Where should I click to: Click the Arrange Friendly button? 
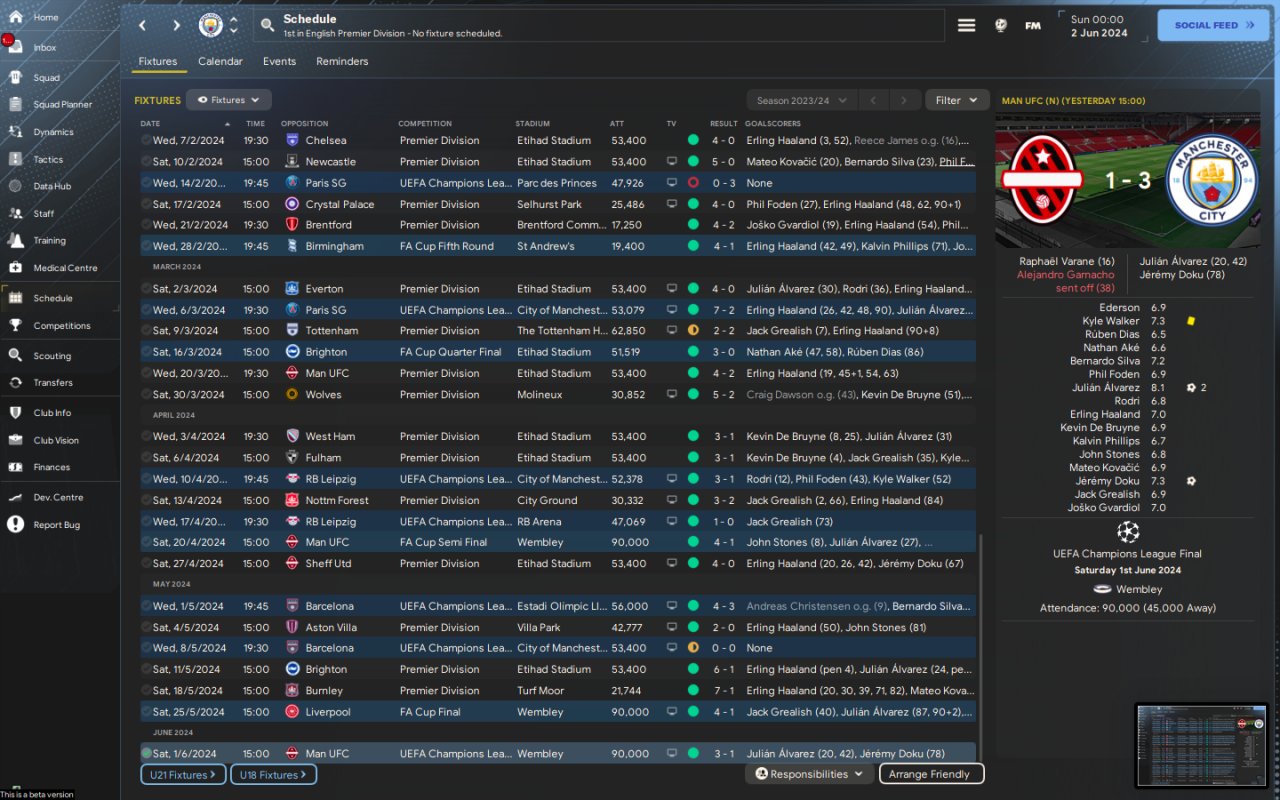coord(931,774)
